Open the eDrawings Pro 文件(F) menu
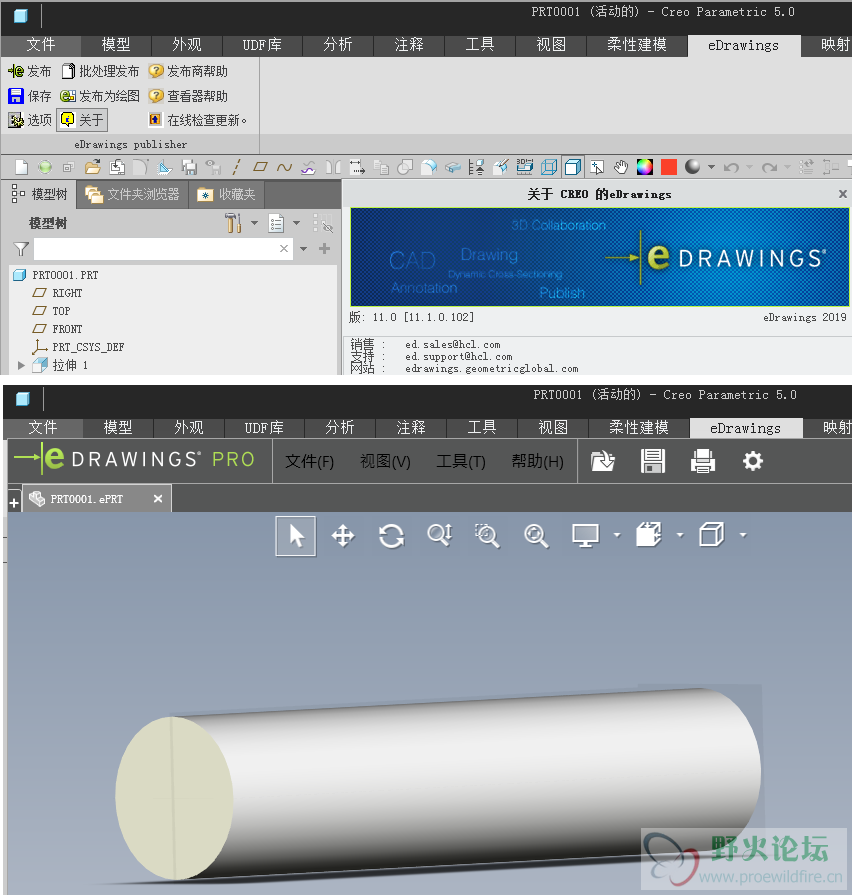Viewport: 852px width, 895px height. click(x=309, y=461)
